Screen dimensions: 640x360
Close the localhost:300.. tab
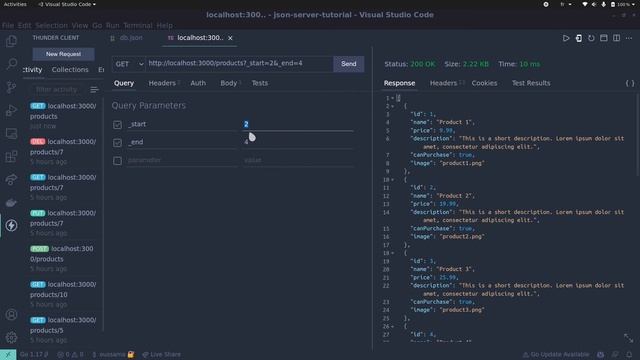point(230,38)
